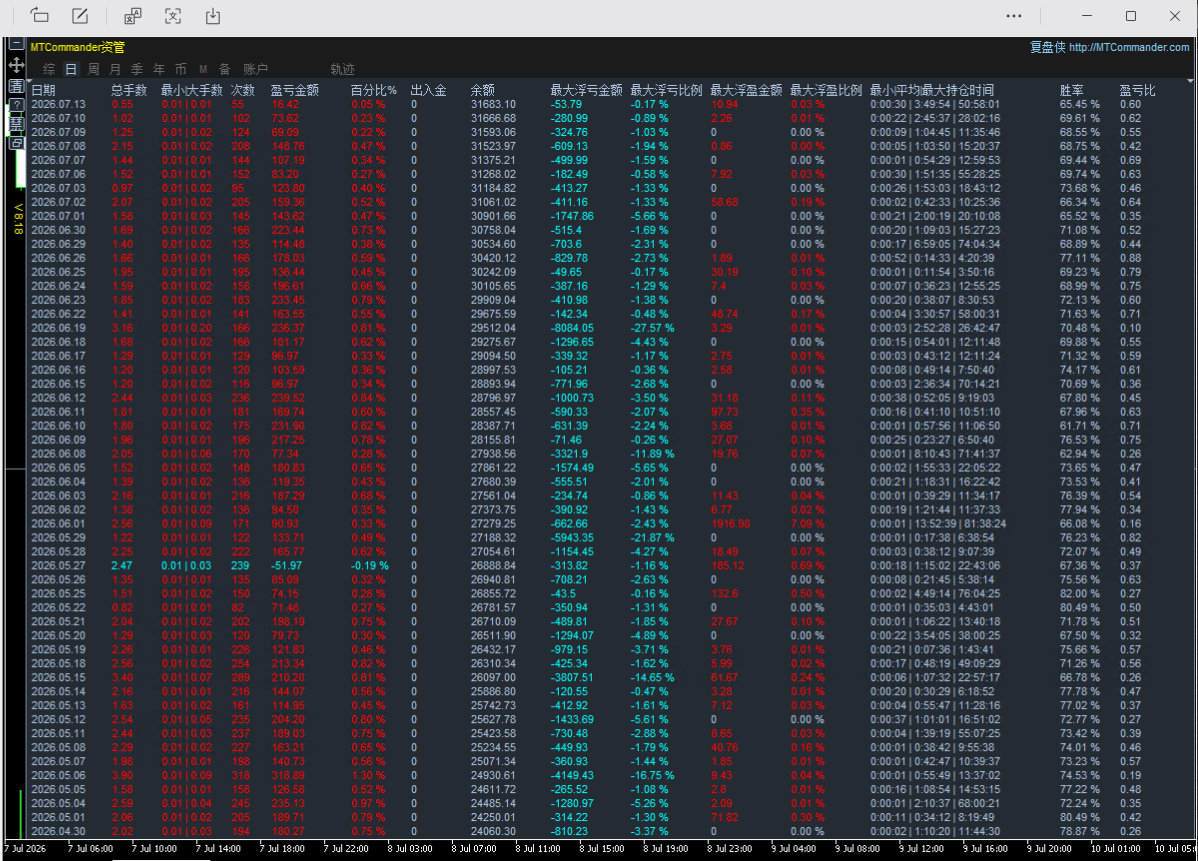Click the question mark help icon
This screenshot has height=861, width=1198.
16,105
